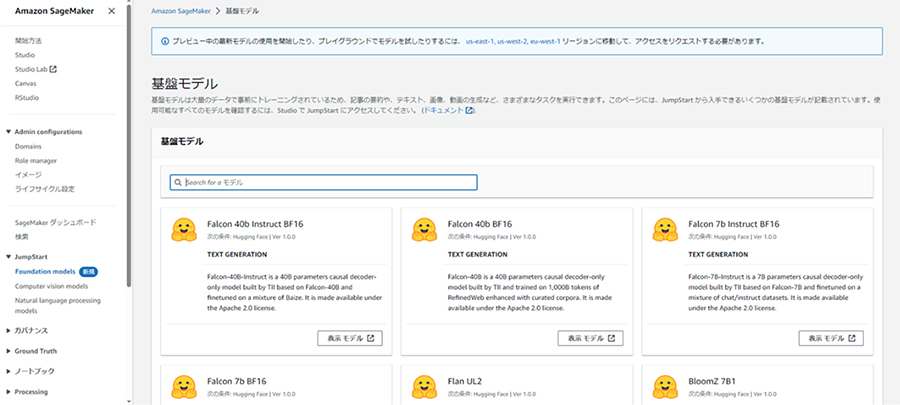
Task: Open 開始方法 in the sidebar
Action: [x=28, y=41]
